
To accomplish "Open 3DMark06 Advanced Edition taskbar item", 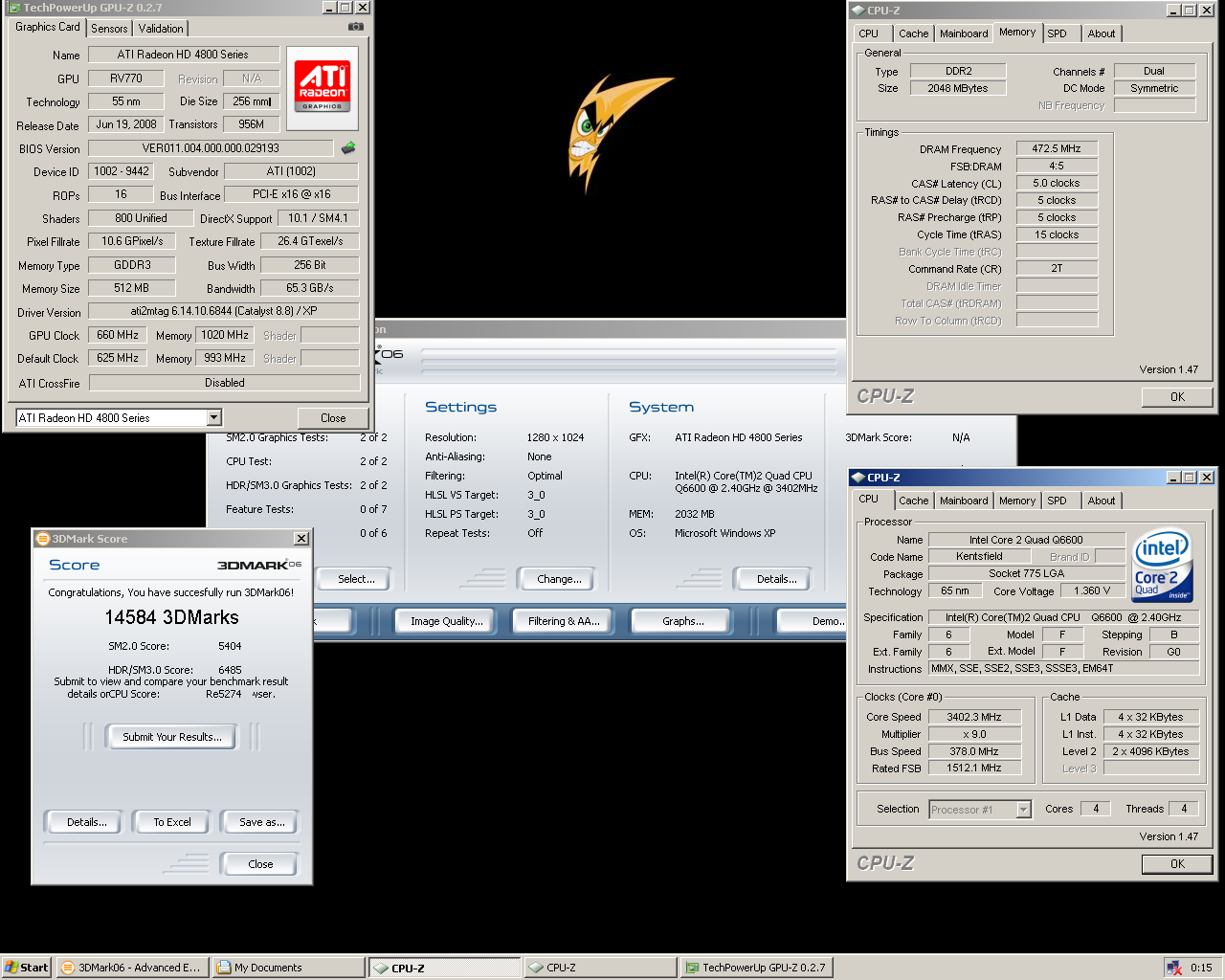I will click(131, 968).
